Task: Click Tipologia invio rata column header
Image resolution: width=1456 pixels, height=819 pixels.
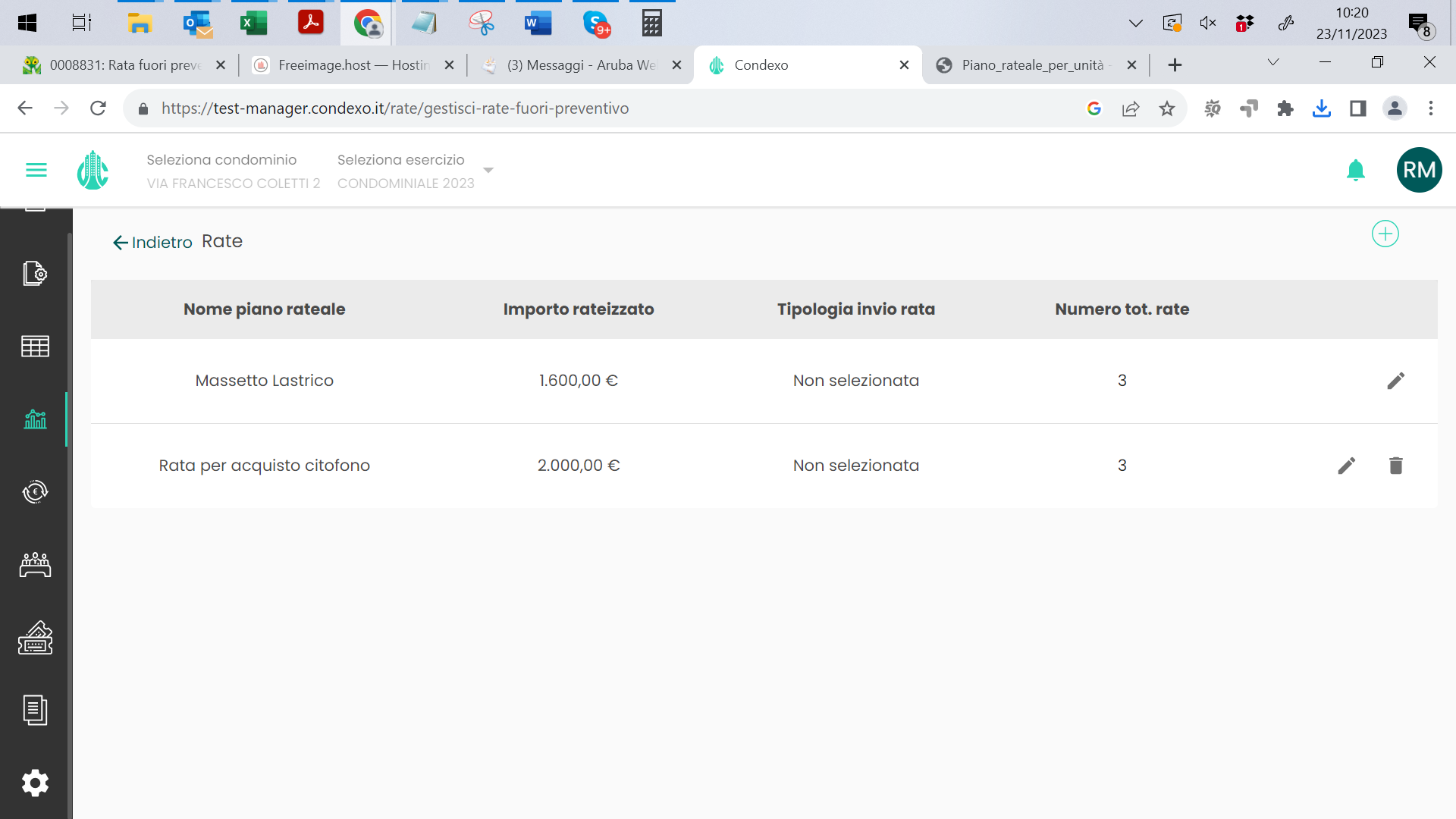Action: (856, 309)
